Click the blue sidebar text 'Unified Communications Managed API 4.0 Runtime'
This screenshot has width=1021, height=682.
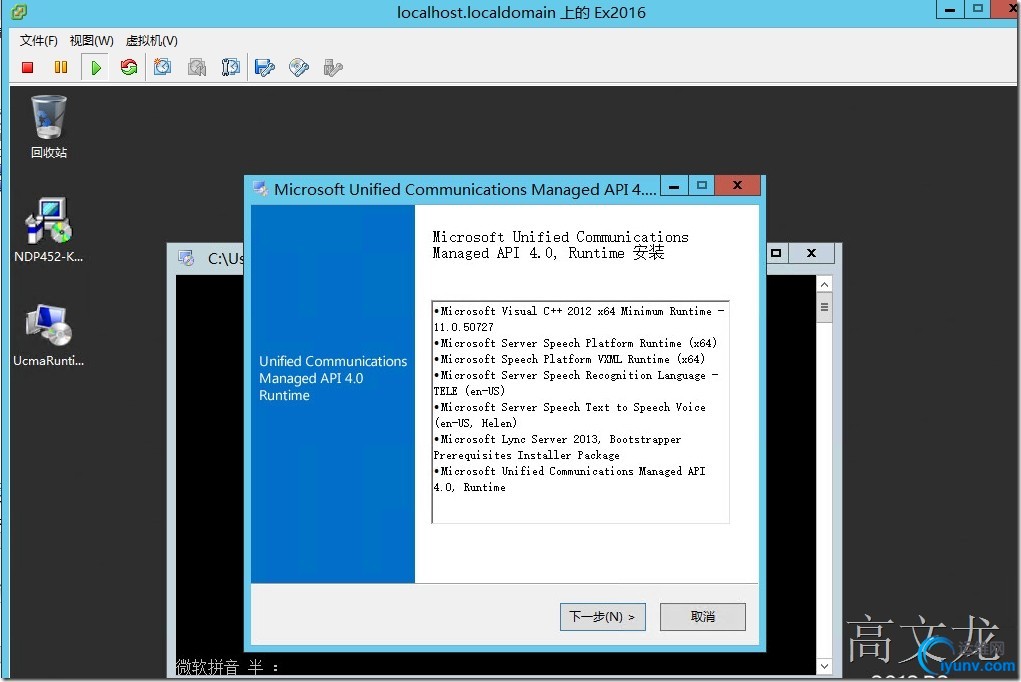pyautogui.click(x=333, y=378)
